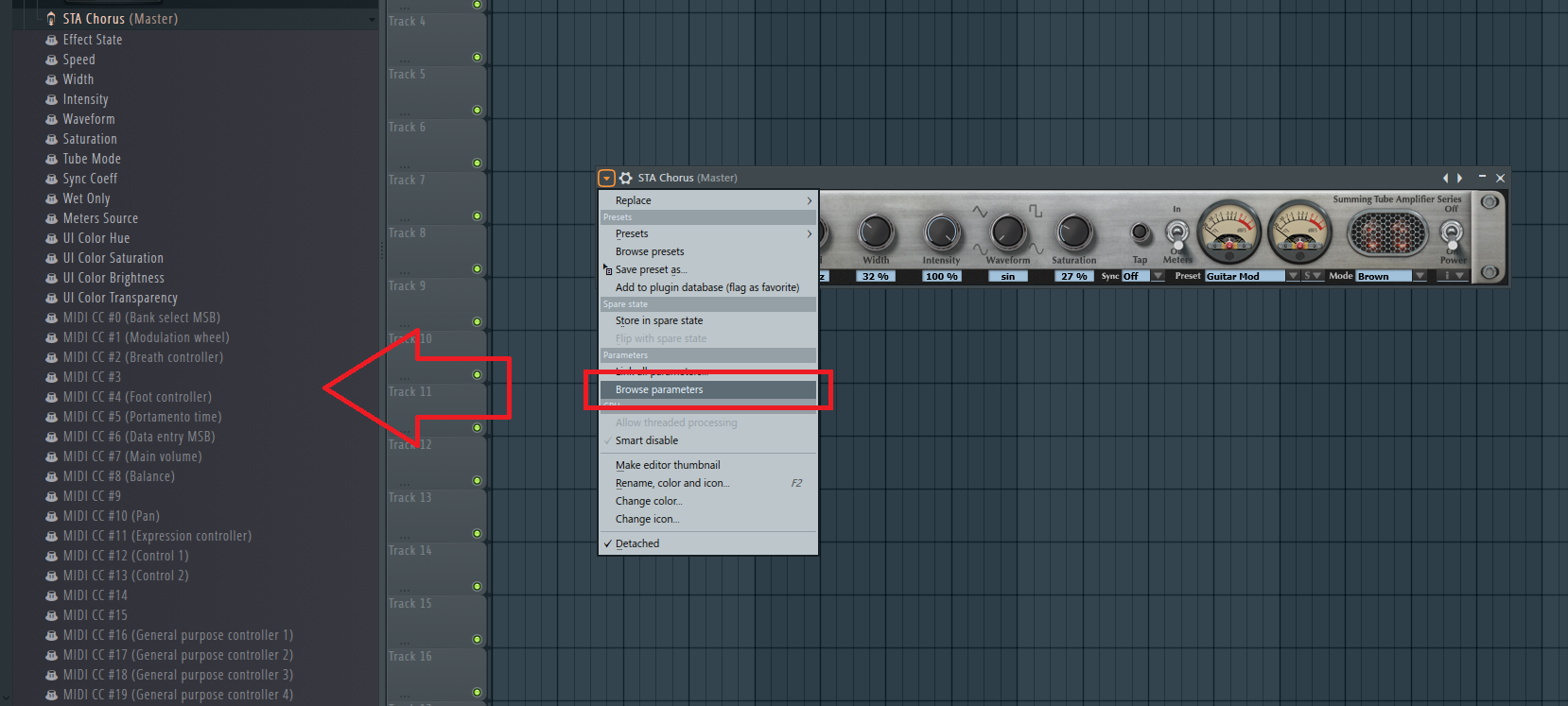
Task: Click the knob icon beside UI Color Saturation
Action: coord(51,258)
